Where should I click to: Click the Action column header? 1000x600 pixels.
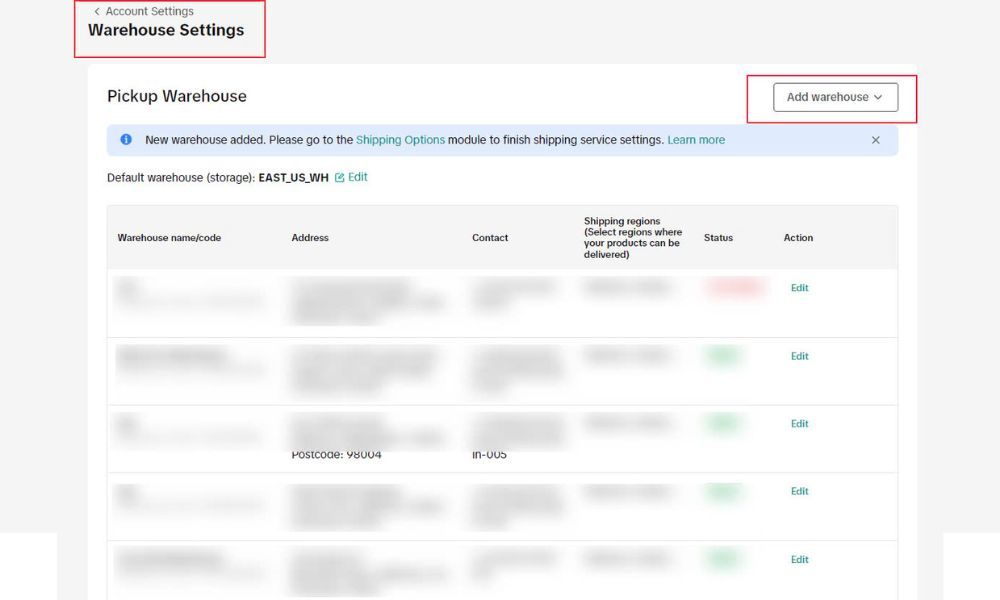(x=798, y=238)
